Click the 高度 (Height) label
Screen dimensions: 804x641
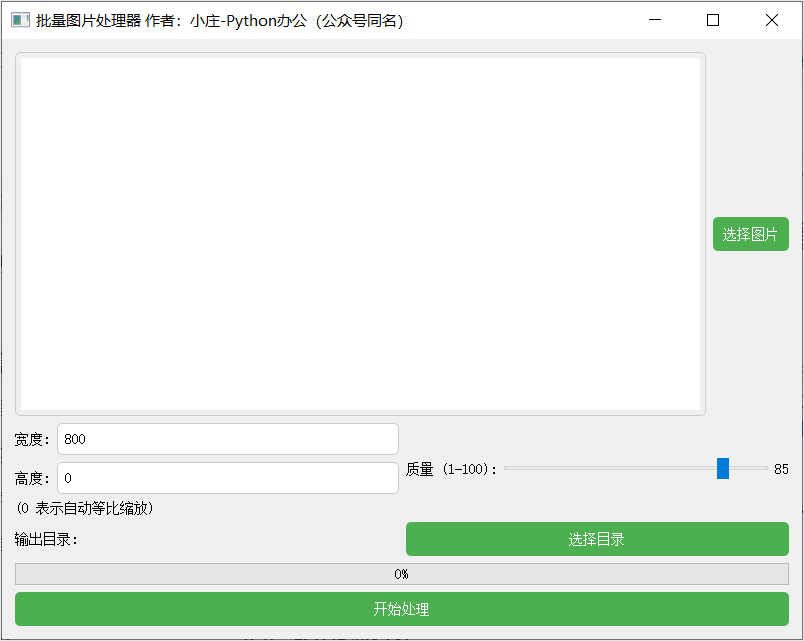click(30, 478)
